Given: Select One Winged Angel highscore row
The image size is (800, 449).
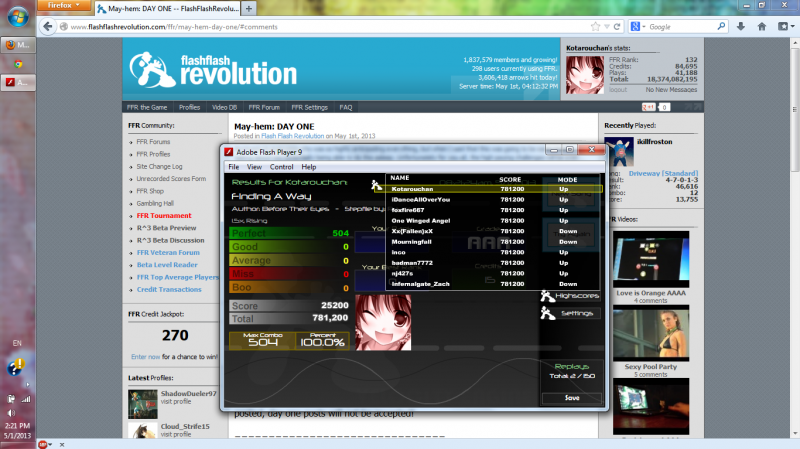Looking at the screenshot, I should point(494,220).
